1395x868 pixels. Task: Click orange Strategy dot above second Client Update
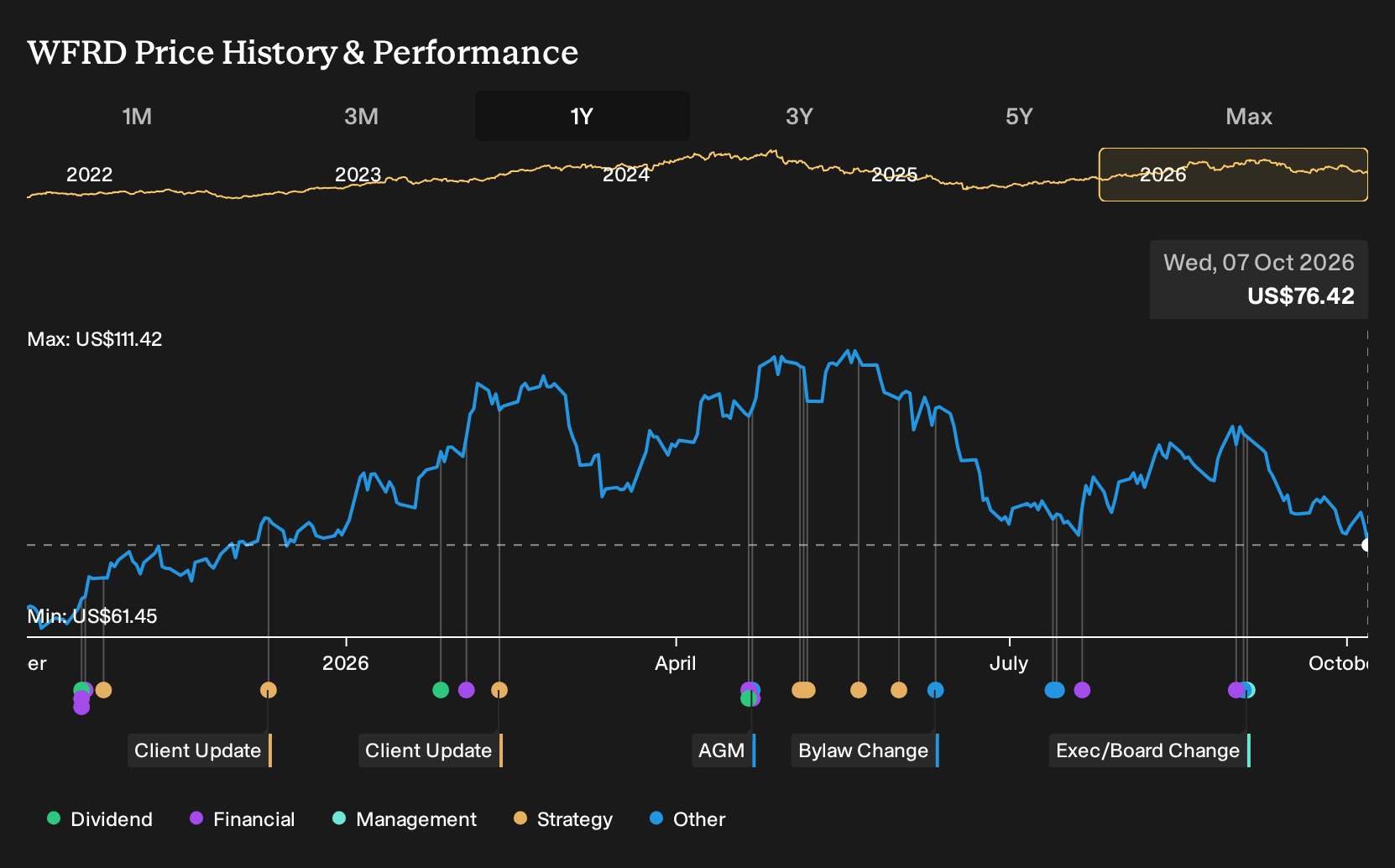pos(499,690)
